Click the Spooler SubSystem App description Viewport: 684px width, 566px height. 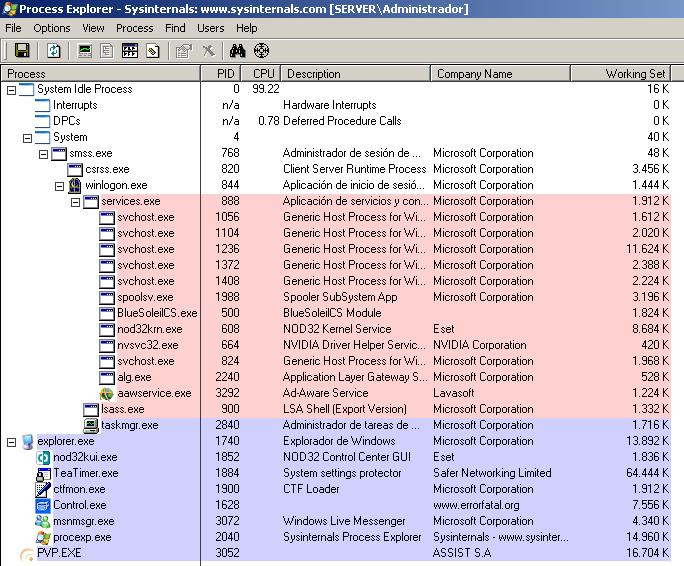[x=340, y=297]
